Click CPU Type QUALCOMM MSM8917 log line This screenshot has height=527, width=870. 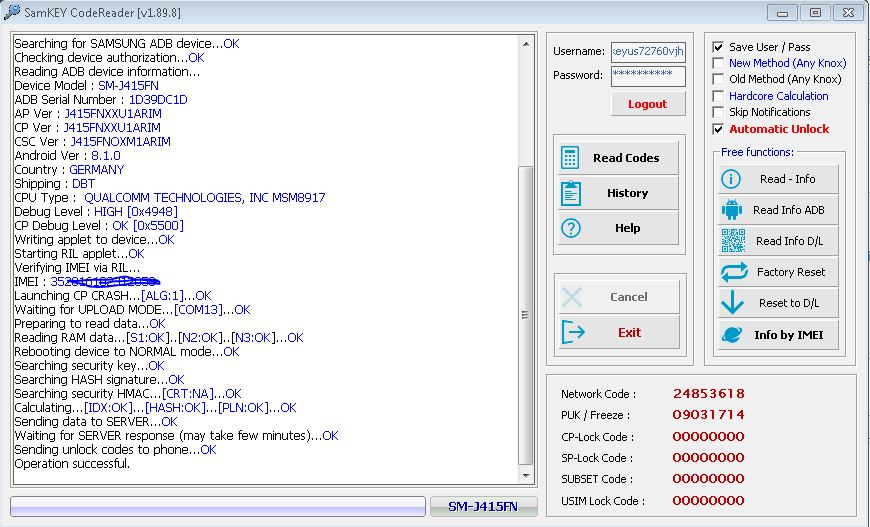point(170,198)
